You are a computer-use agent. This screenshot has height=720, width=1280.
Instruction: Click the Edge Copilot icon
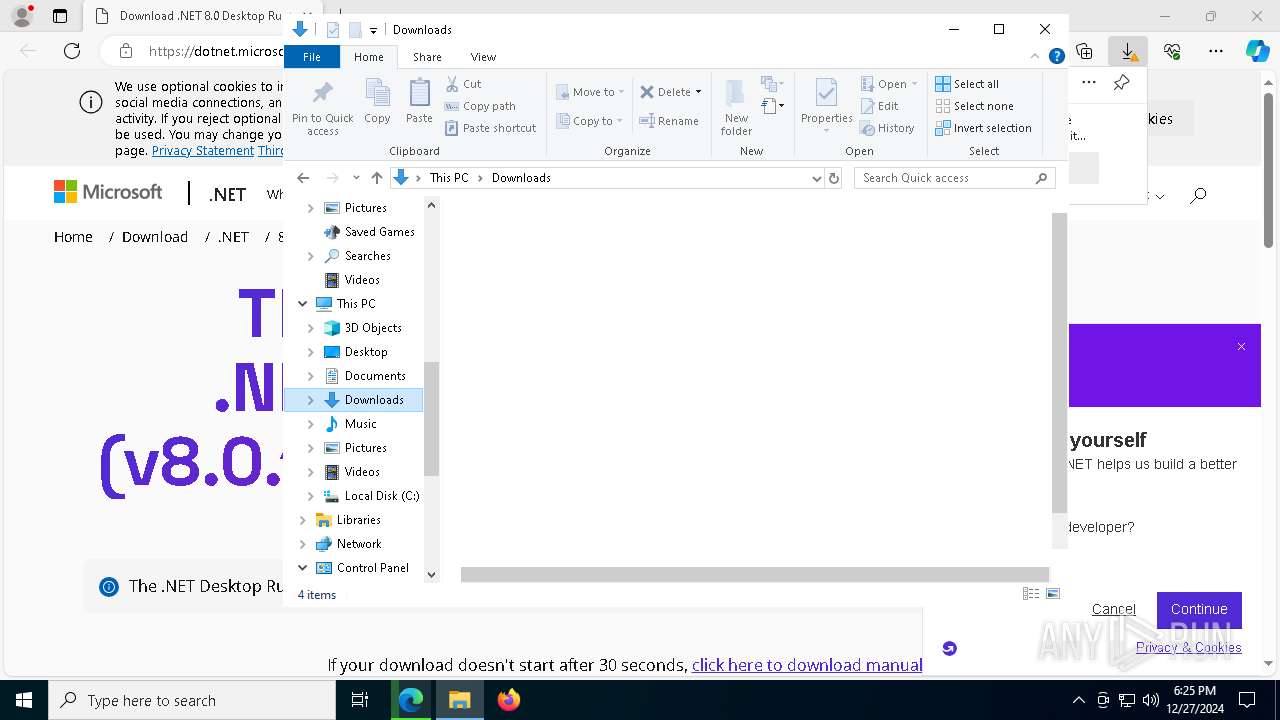coord(1257,51)
